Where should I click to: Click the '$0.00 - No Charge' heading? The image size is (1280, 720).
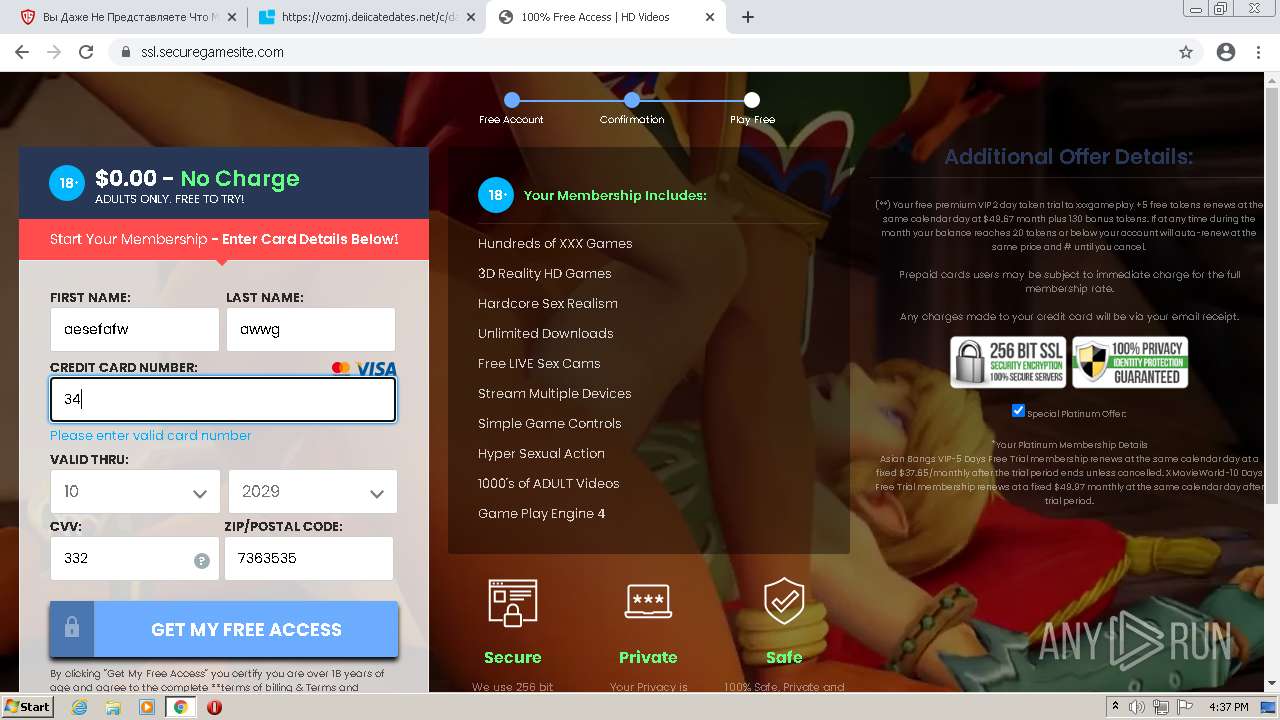coord(197,178)
